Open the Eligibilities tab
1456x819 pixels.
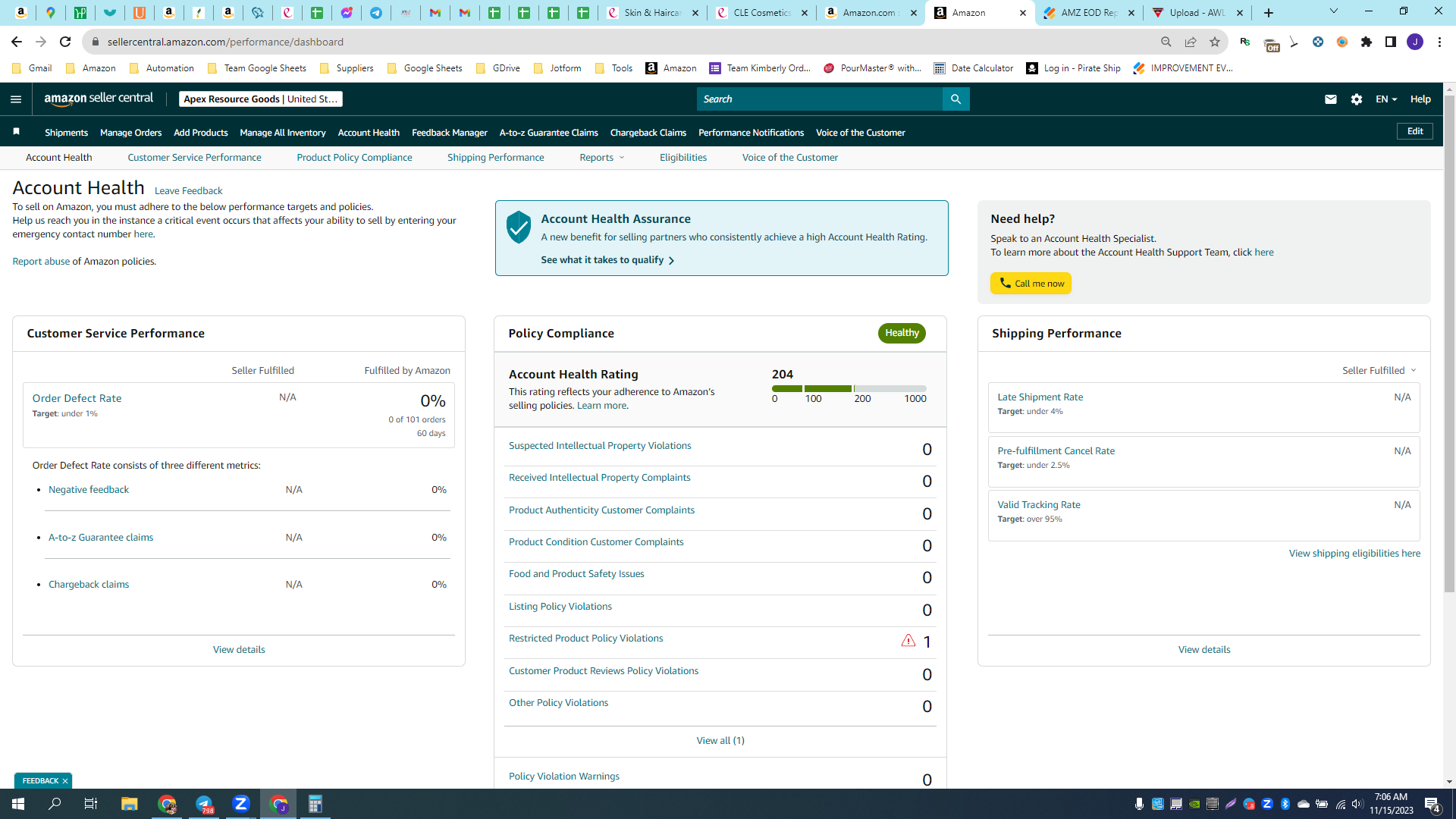683,158
